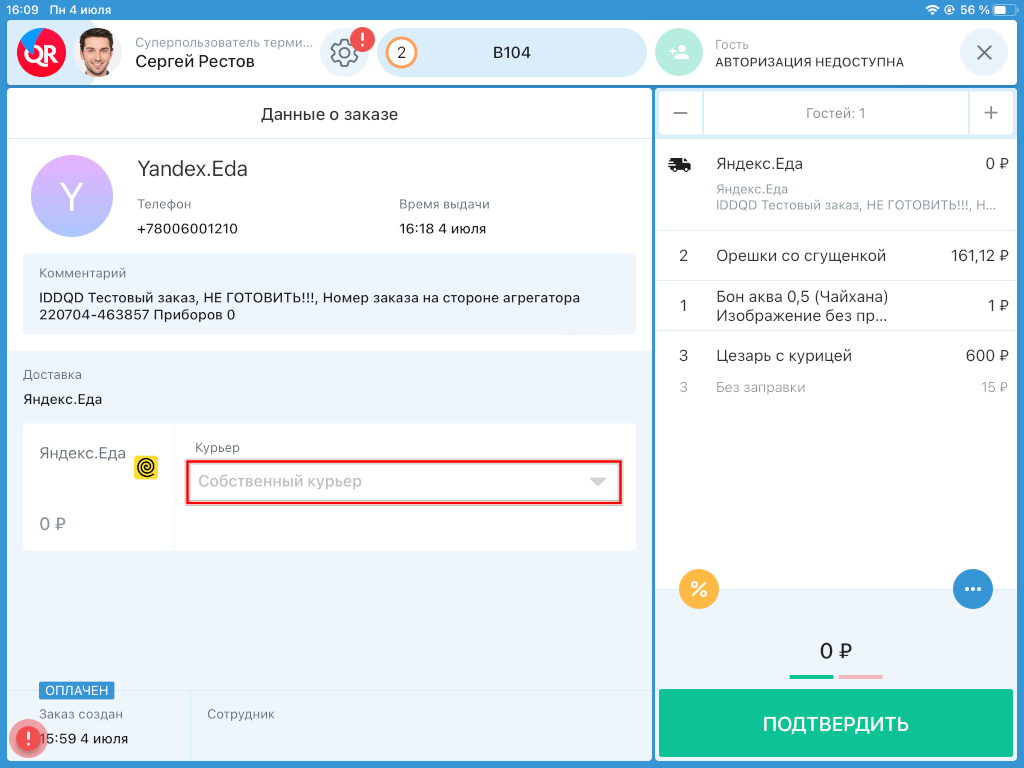Tap the red QR logo icon
This screenshot has height=768, width=1024.
pos(41,53)
